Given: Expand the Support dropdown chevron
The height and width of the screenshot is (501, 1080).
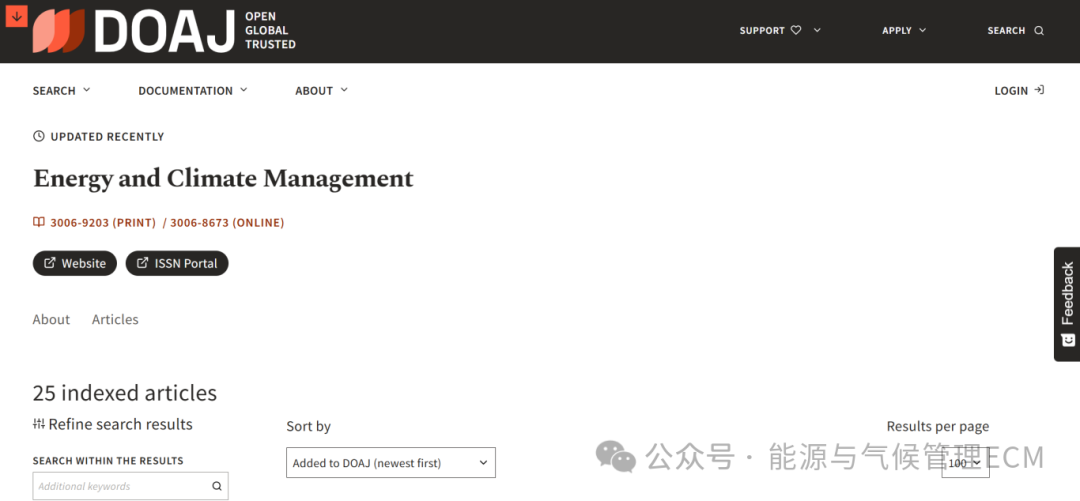Looking at the screenshot, I should [x=817, y=30].
